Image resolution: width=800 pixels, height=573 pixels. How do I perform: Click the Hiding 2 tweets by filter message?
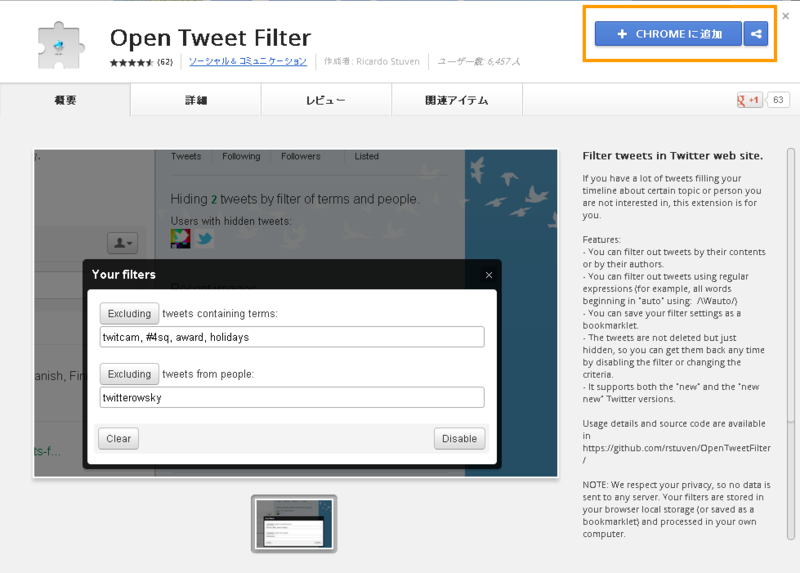click(295, 199)
